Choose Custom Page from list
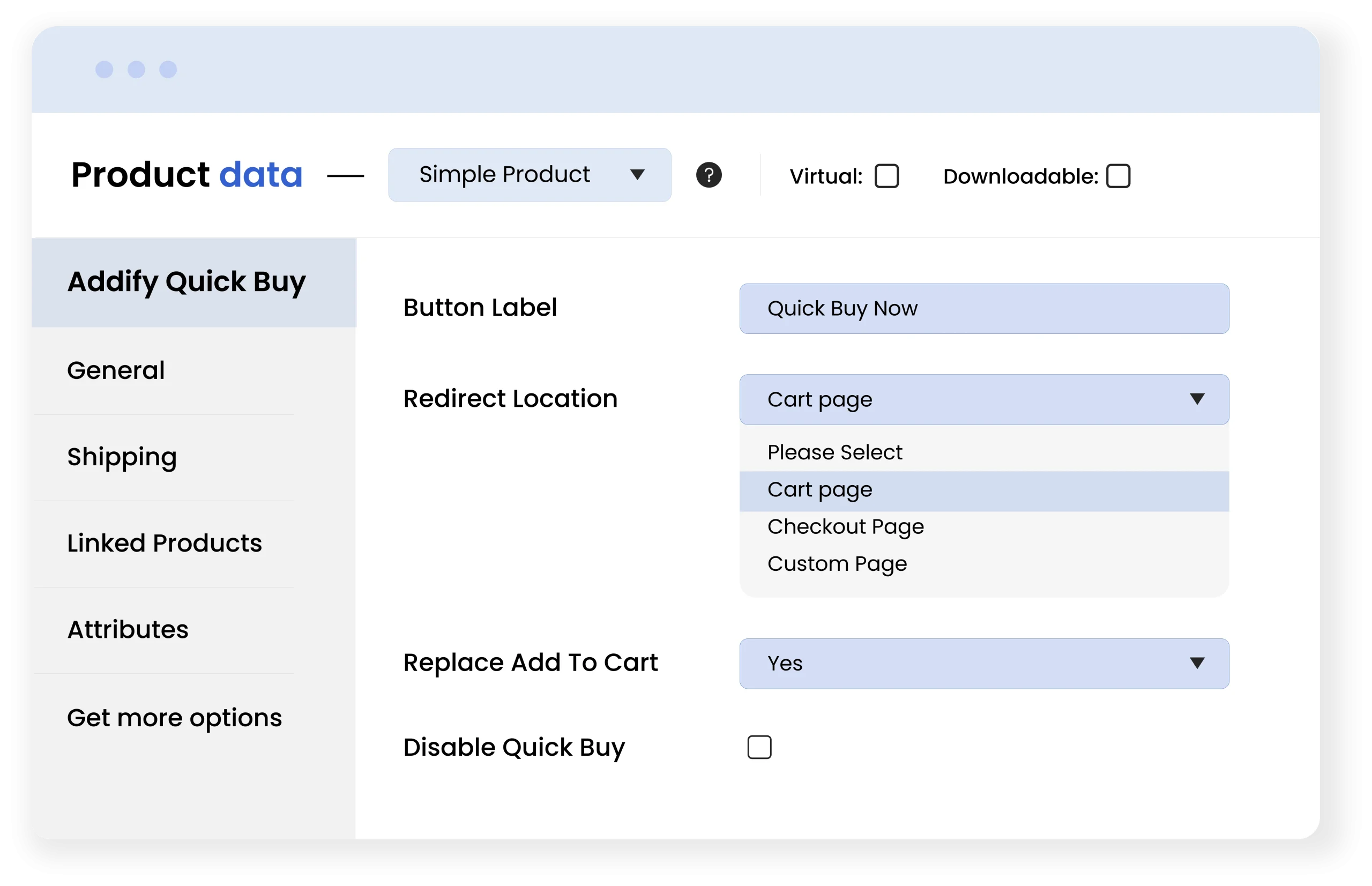The width and height of the screenshot is (1372, 886). point(837,564)
